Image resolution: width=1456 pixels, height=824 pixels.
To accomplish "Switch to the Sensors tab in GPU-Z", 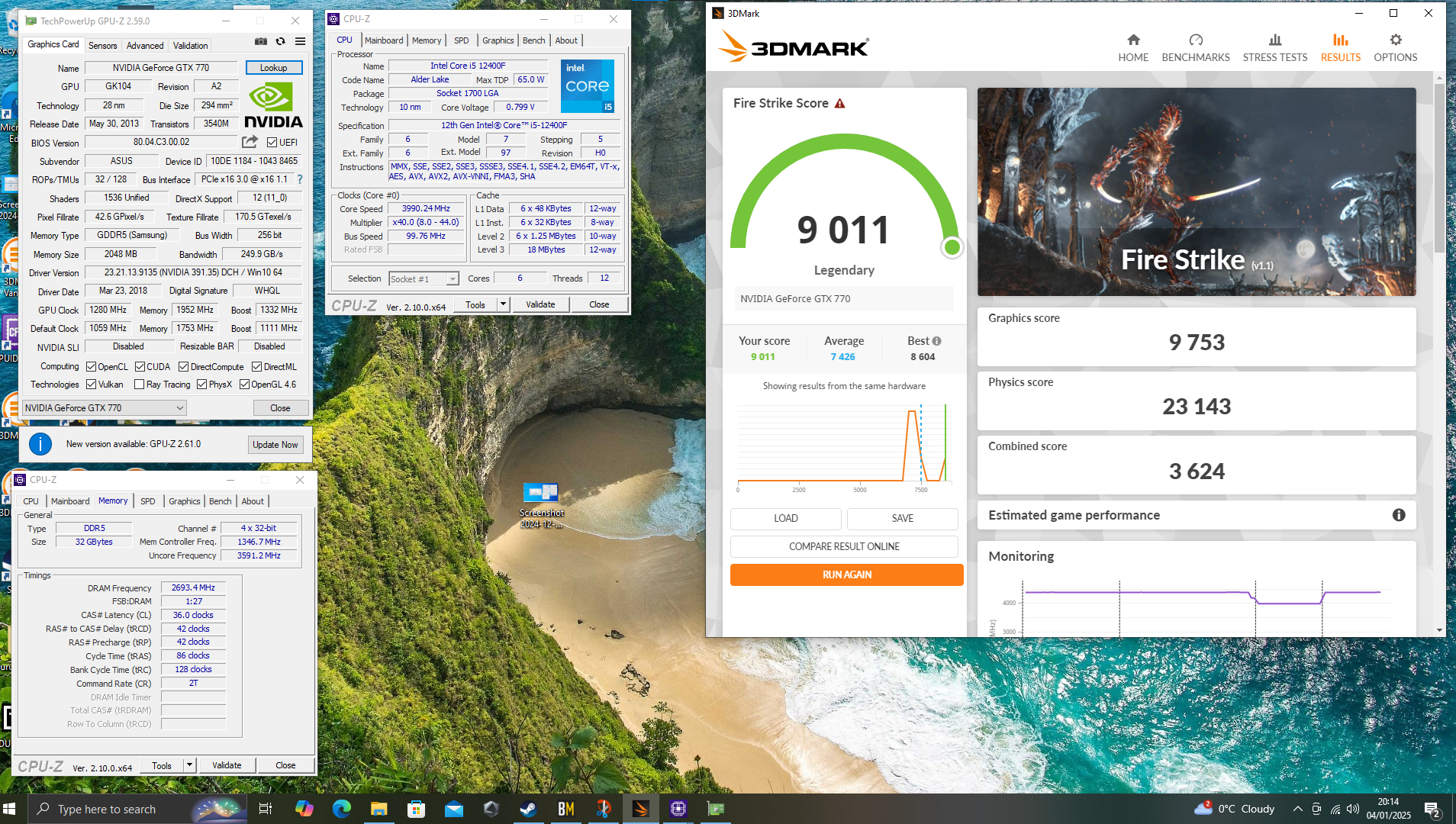I will point(103,46).
